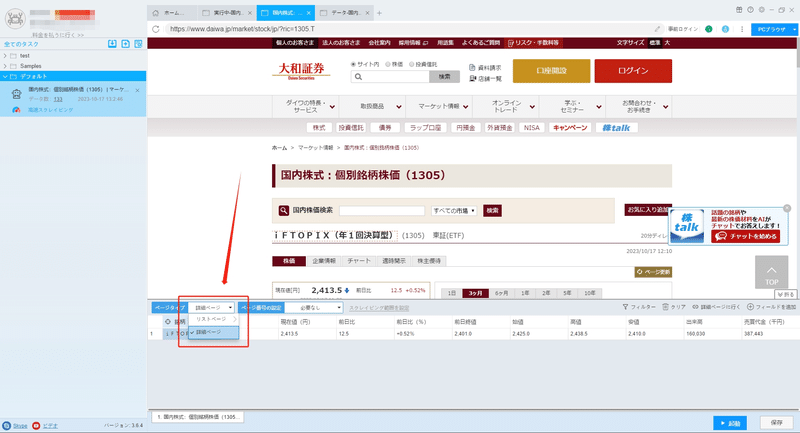
Task: Click the robot icon of the 1305 task
Action: (16, 94)
